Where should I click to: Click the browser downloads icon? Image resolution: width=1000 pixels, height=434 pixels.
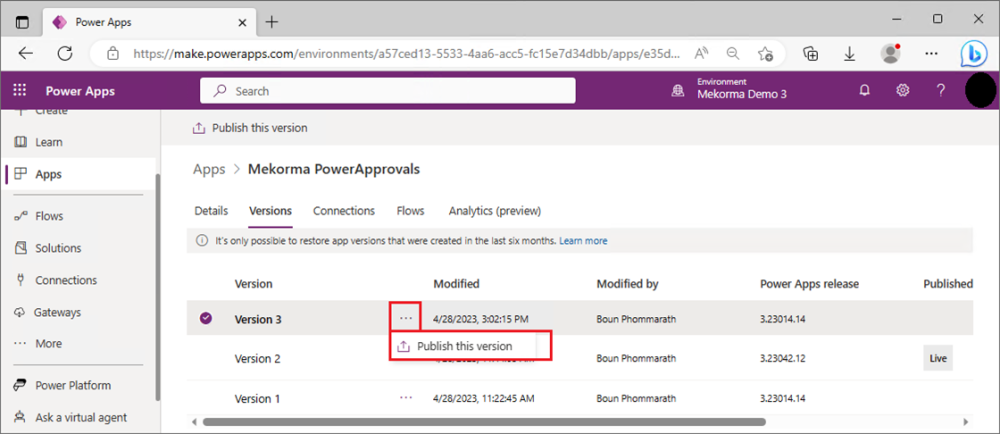click(x=849, y=53)
